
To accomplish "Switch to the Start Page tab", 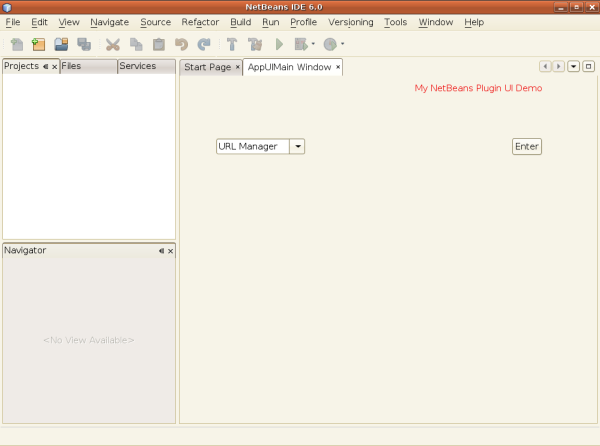I will [207, 67].
